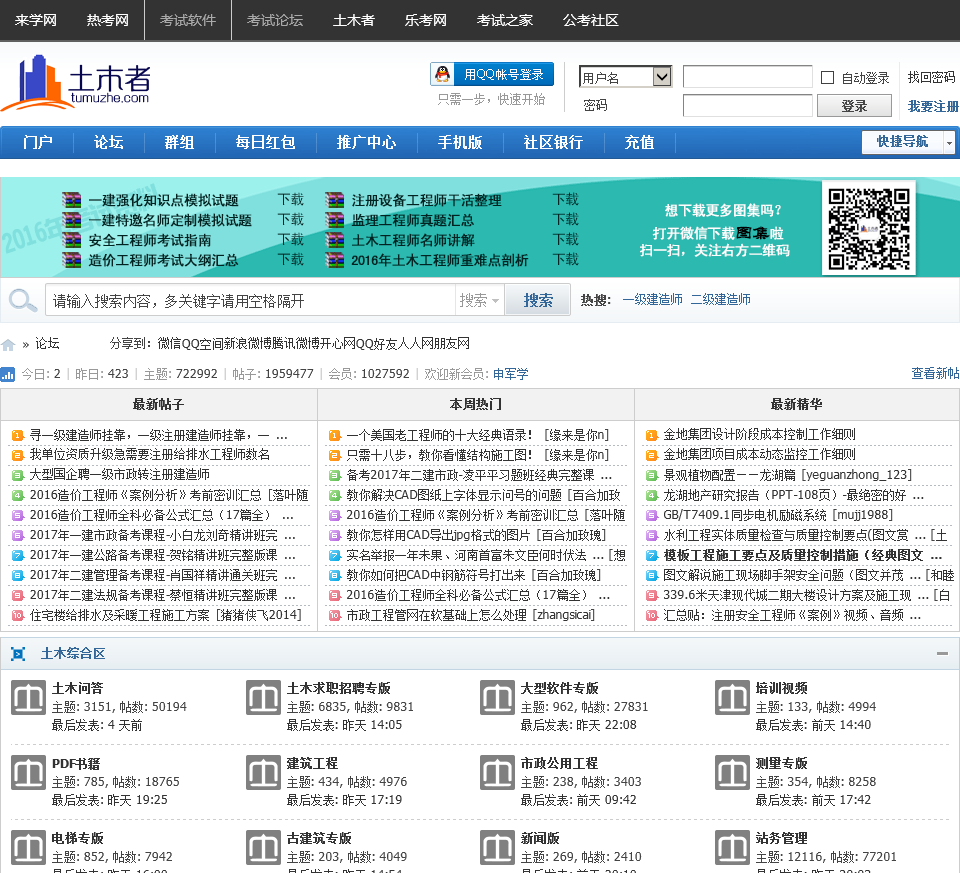Click the 大型软件专版 forum icon
The image size is (960, 873).
pos(497,698)
